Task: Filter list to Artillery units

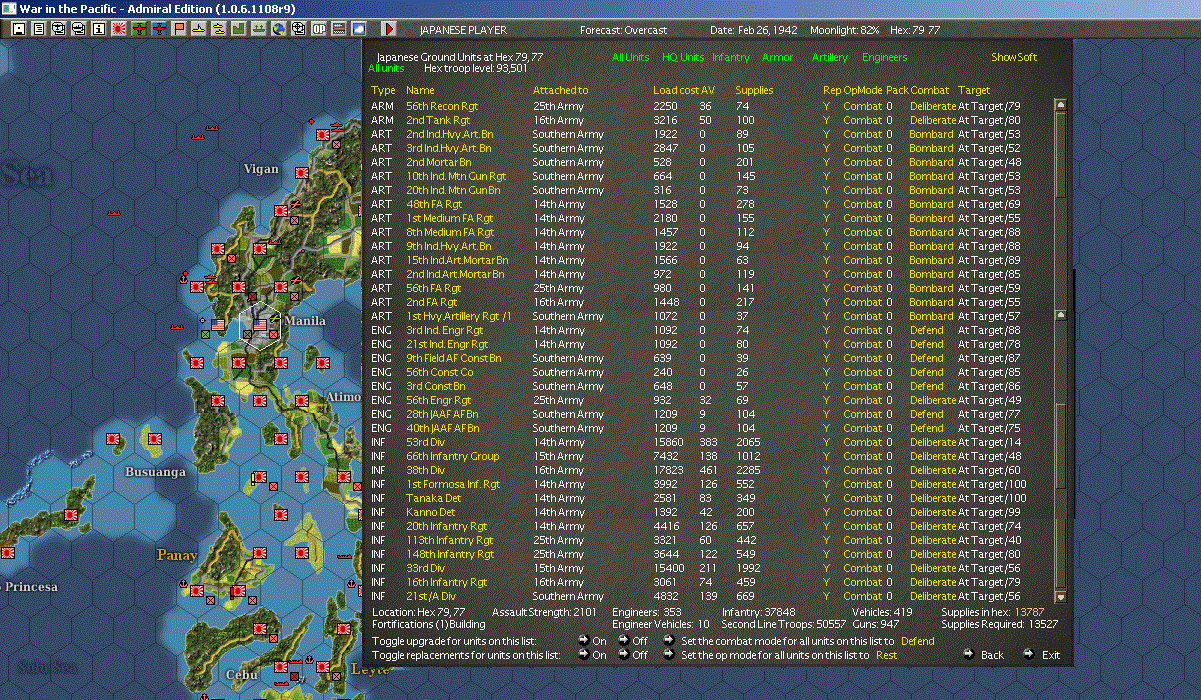Action: point(830,57)
